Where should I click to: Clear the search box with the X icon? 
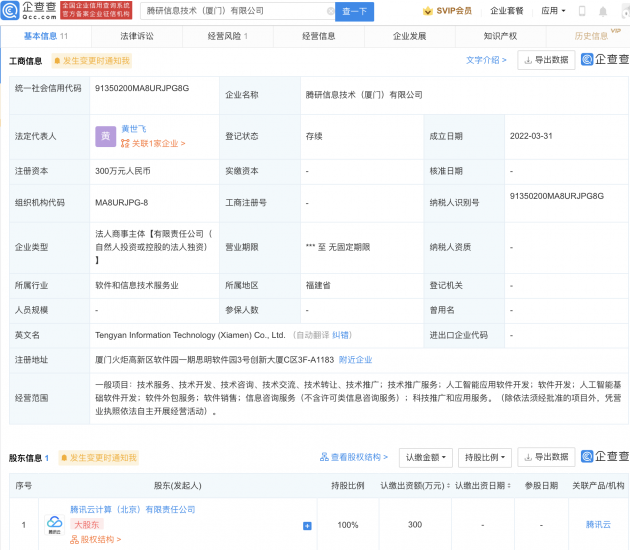click(x=330, y=11)
